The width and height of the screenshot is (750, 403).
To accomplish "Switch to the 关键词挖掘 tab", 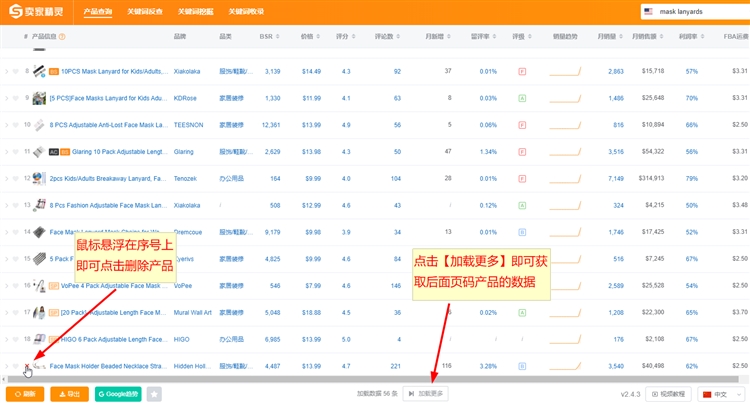I will pos(196,11).
